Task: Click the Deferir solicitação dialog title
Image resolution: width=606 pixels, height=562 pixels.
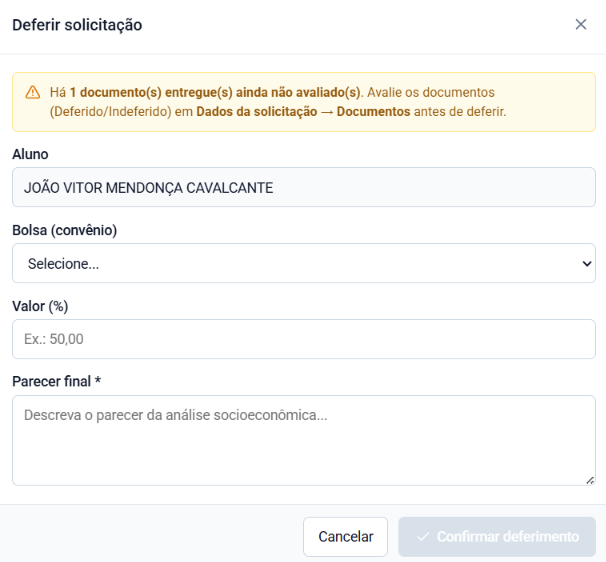Action: (x=77, y=25)
